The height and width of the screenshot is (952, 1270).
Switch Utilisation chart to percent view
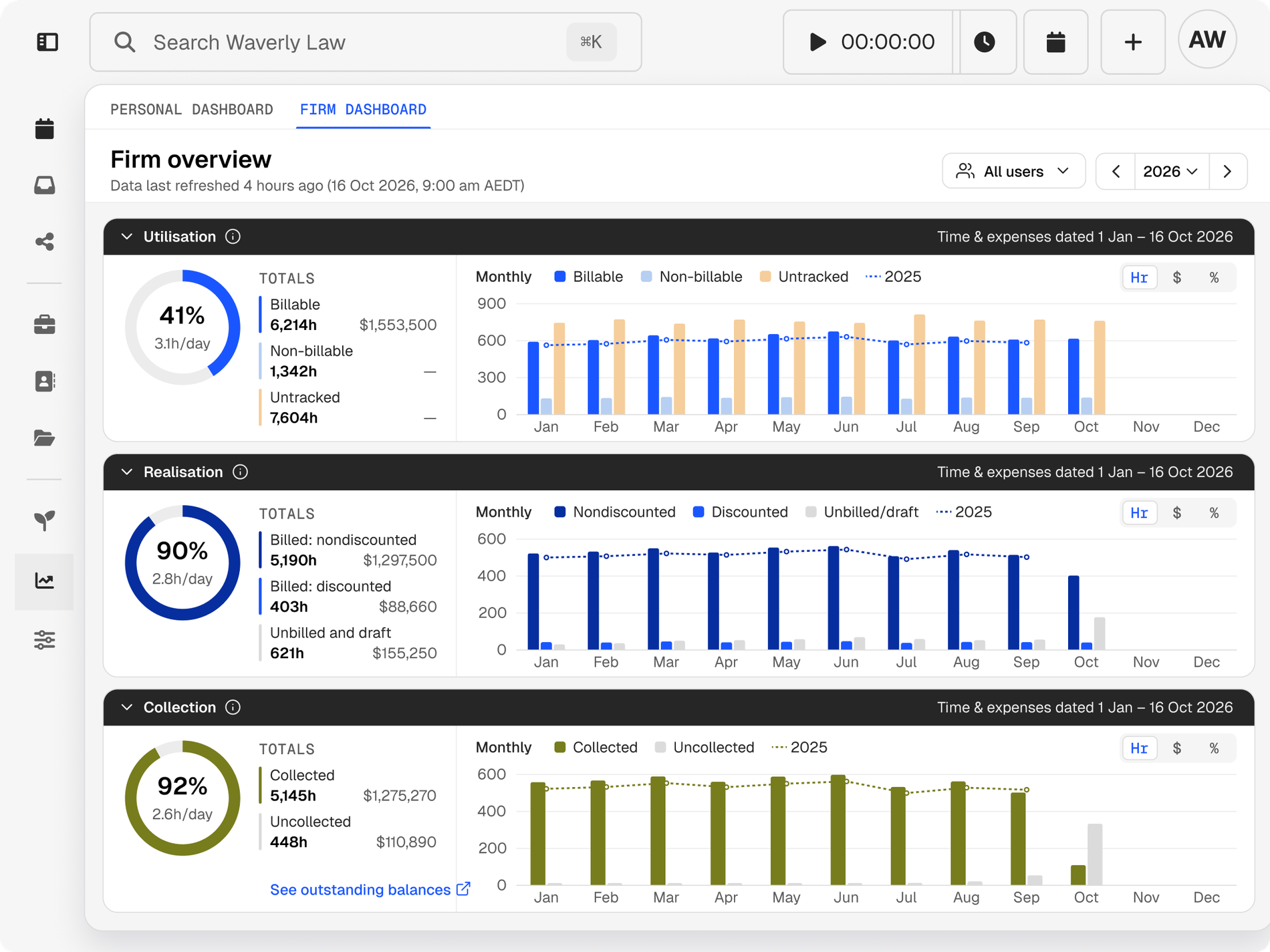tap(1215, 277)
